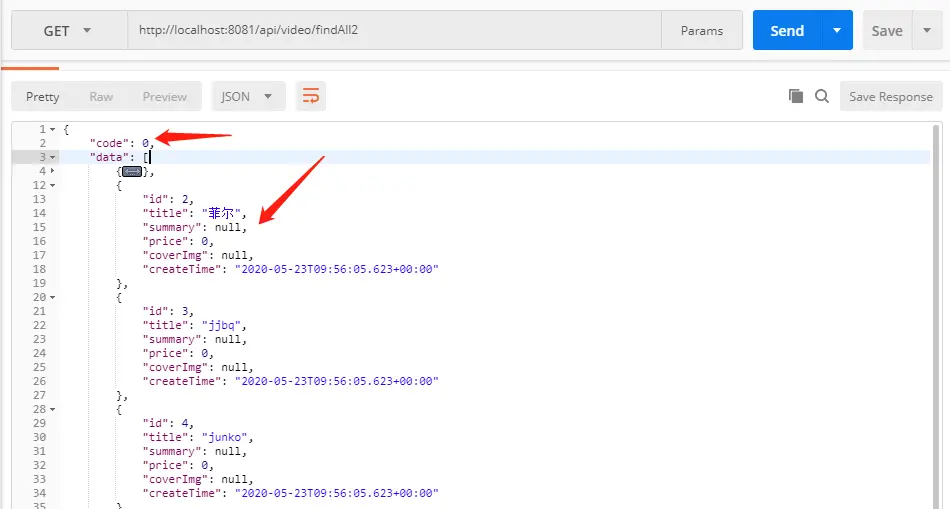Click the "id": 3 line
Image resolution: width=950 pixels, height=509 pixels.
pos(168,311)
